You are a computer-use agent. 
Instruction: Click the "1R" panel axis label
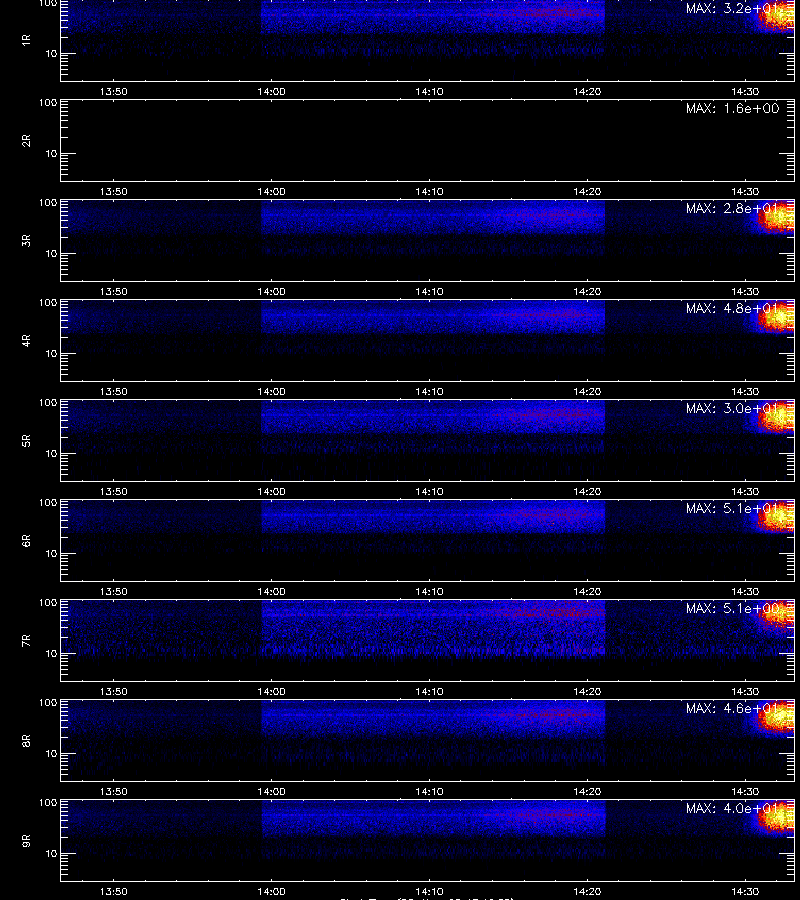[26, 40]
